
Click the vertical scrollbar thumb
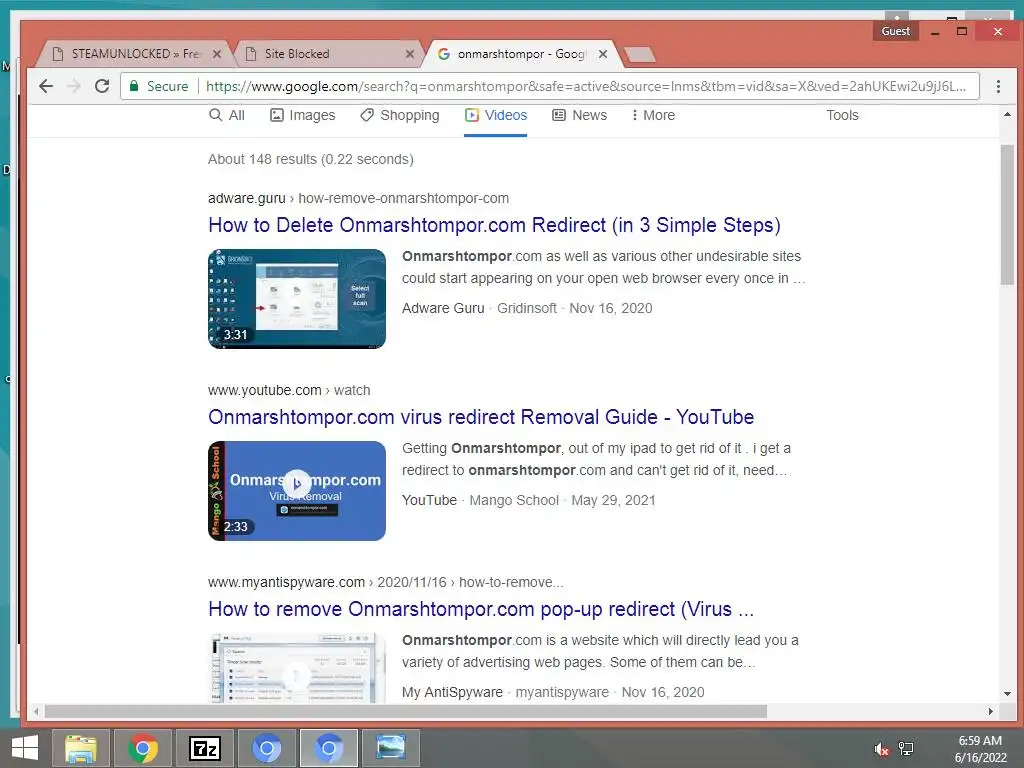pos(1007,215)
